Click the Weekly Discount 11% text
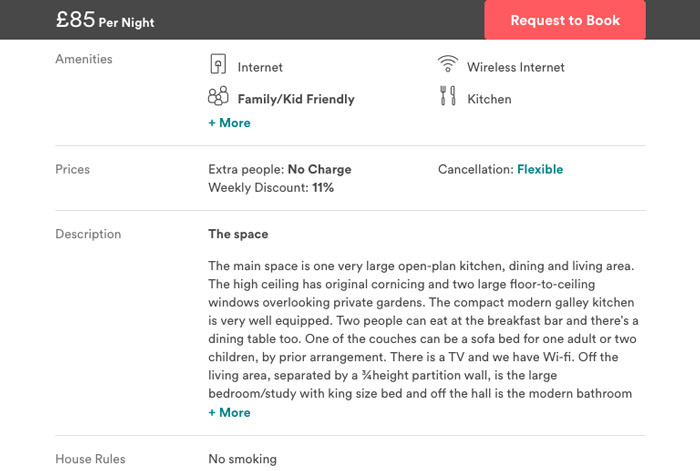Screen dimensions: 700x471 pos(271,188)
